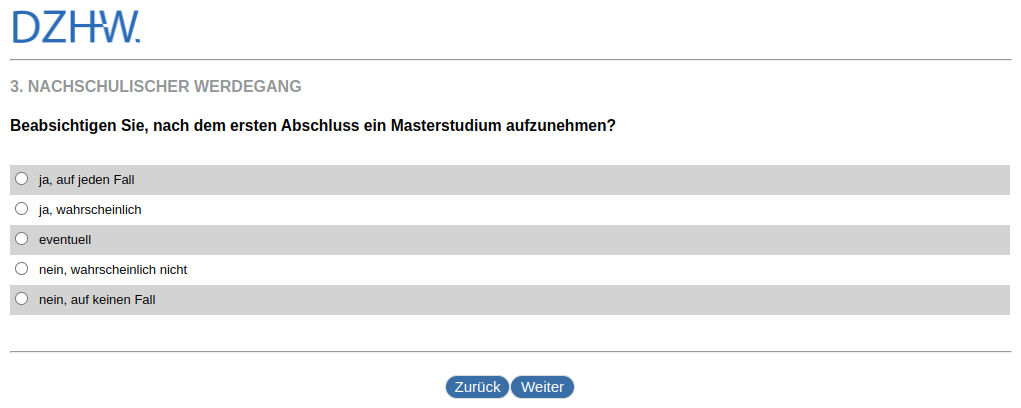Click the horizontal divider above the buttons
The width and height of the screenshot is (1021, 408).
click(510, 352)
